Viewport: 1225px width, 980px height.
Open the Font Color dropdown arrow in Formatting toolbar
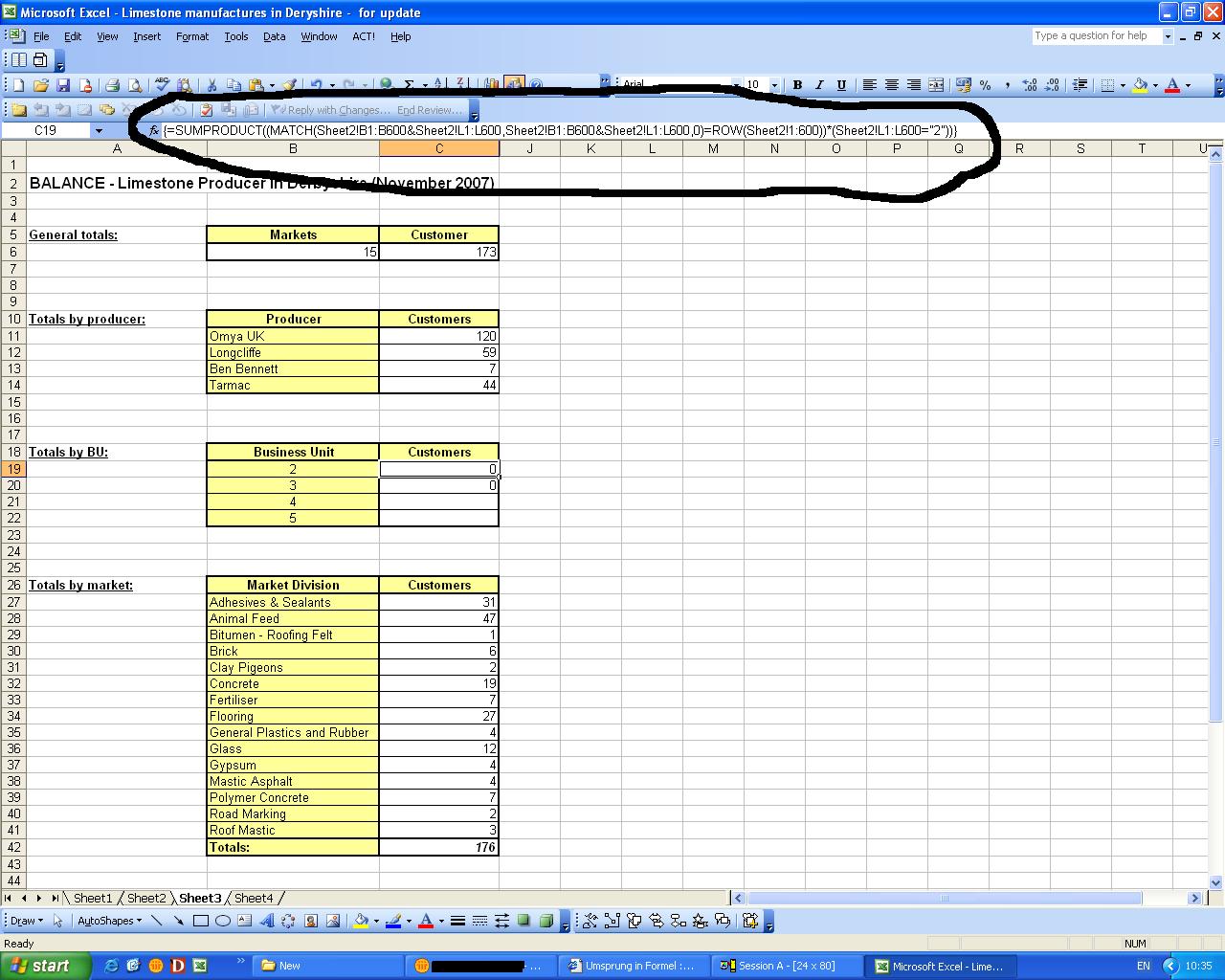coord(1188,85)
